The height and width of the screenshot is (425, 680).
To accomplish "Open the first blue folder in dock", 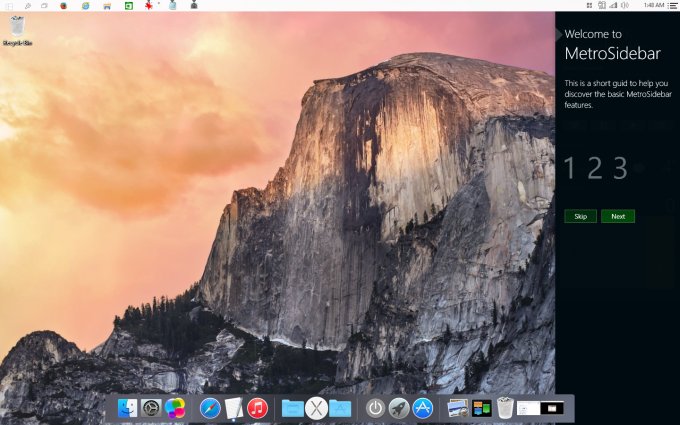I will pos(292,409).
